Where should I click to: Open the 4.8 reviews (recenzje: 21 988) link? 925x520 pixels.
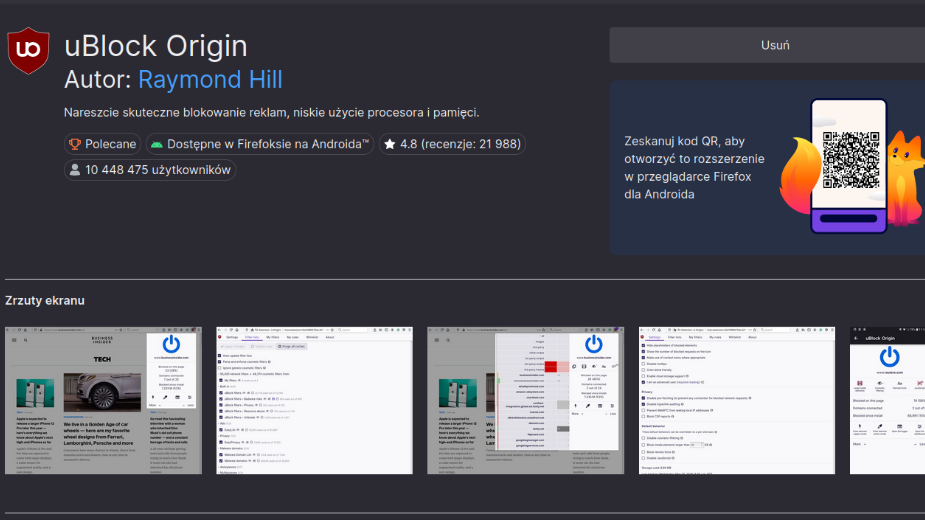(x=452, y=144)
